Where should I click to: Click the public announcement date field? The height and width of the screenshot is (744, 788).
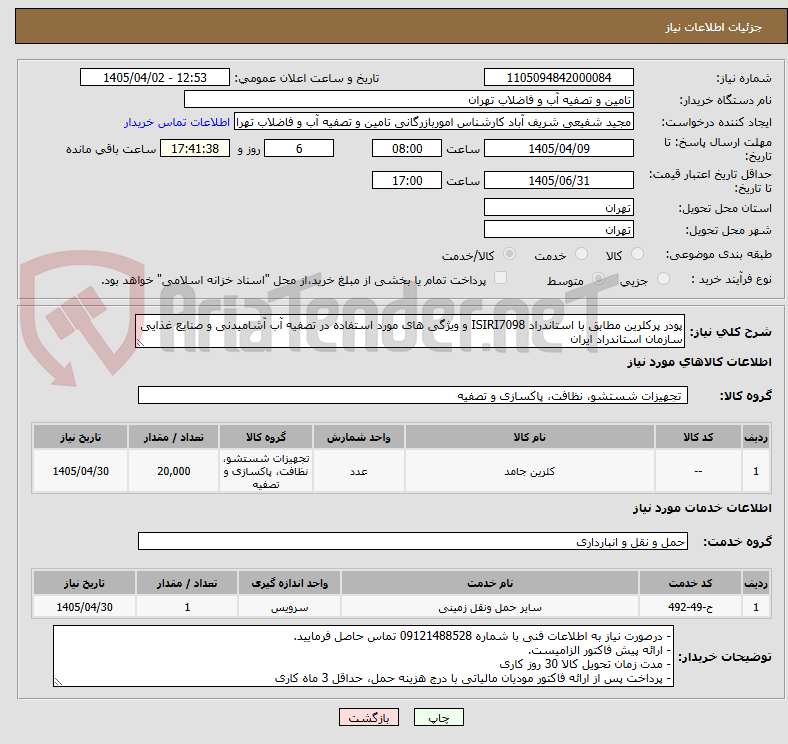tap(155, 77)
